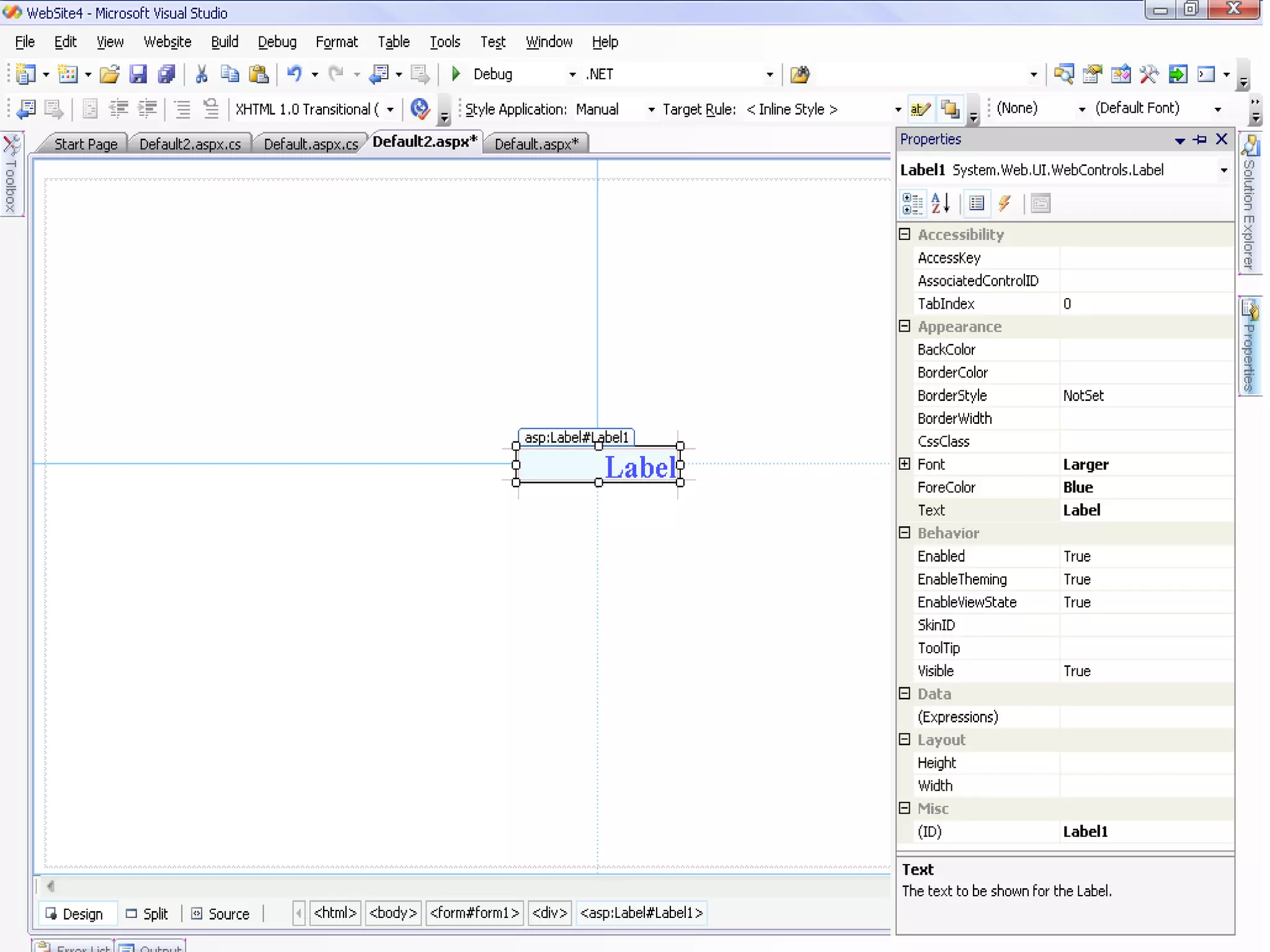The width and height of the screenshot is (1270, 952).
Task: Show Events lightning bolt in Properties
Action: click(x=1005, y=203)
